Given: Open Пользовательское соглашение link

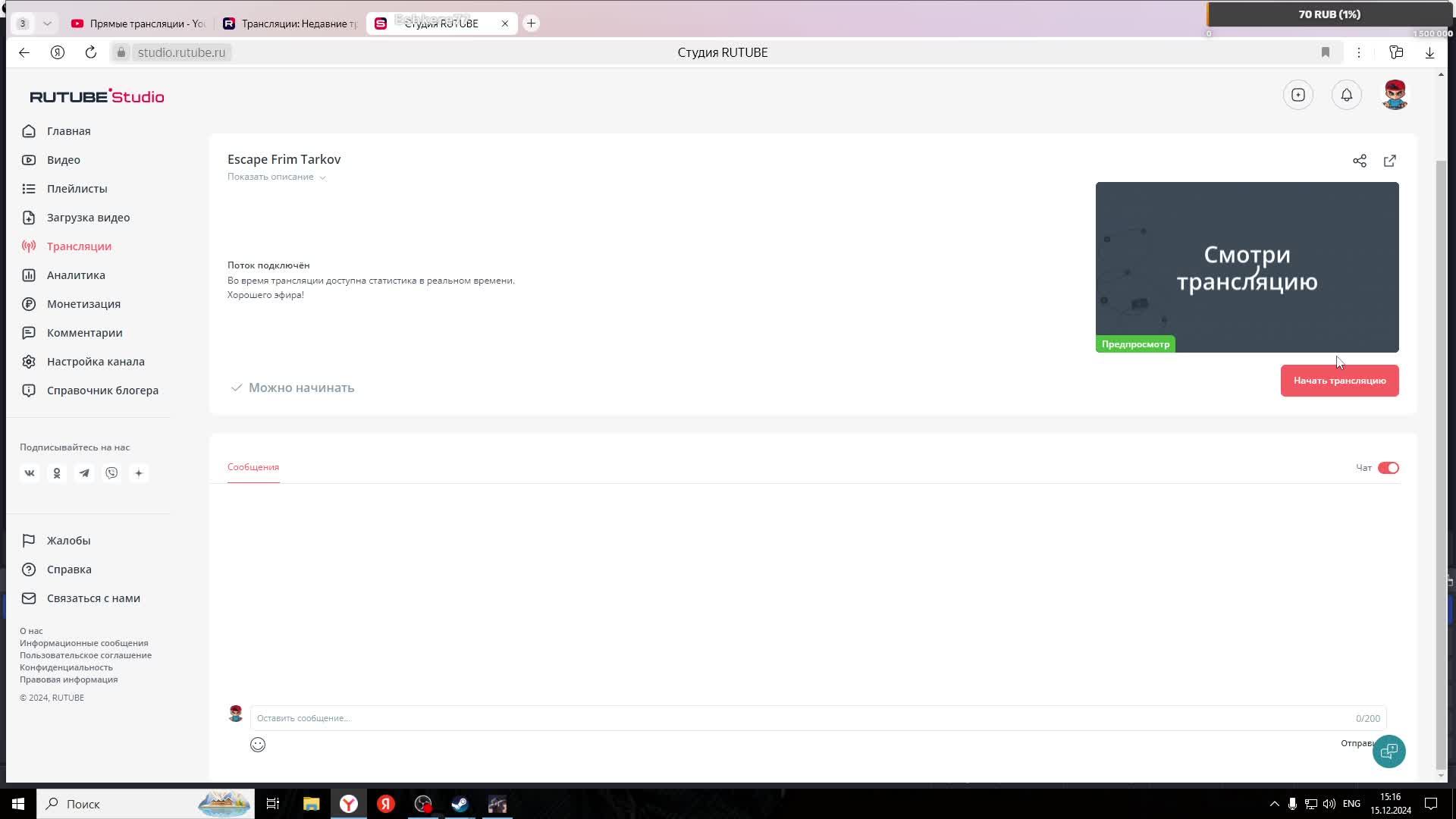Looking at the screenshot, I should 86,655.
